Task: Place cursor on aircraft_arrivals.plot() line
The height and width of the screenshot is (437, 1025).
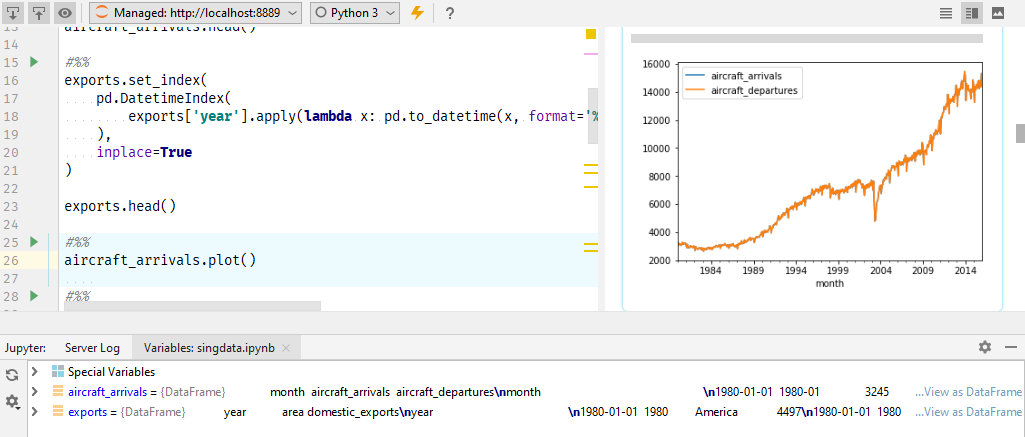Action: click(160, 260)
